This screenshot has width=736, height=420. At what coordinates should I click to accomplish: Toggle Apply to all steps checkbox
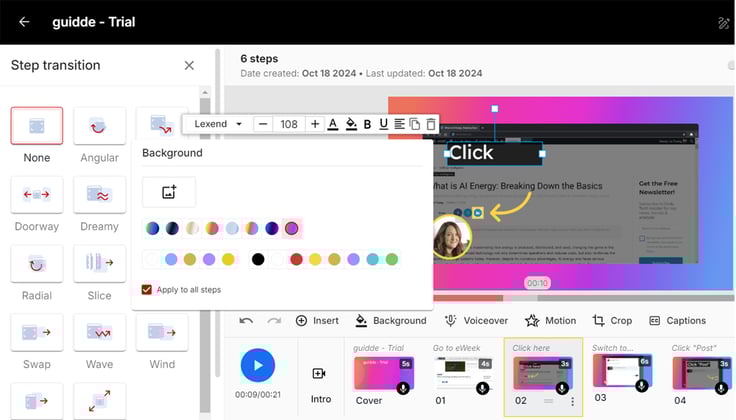[147, 290]
